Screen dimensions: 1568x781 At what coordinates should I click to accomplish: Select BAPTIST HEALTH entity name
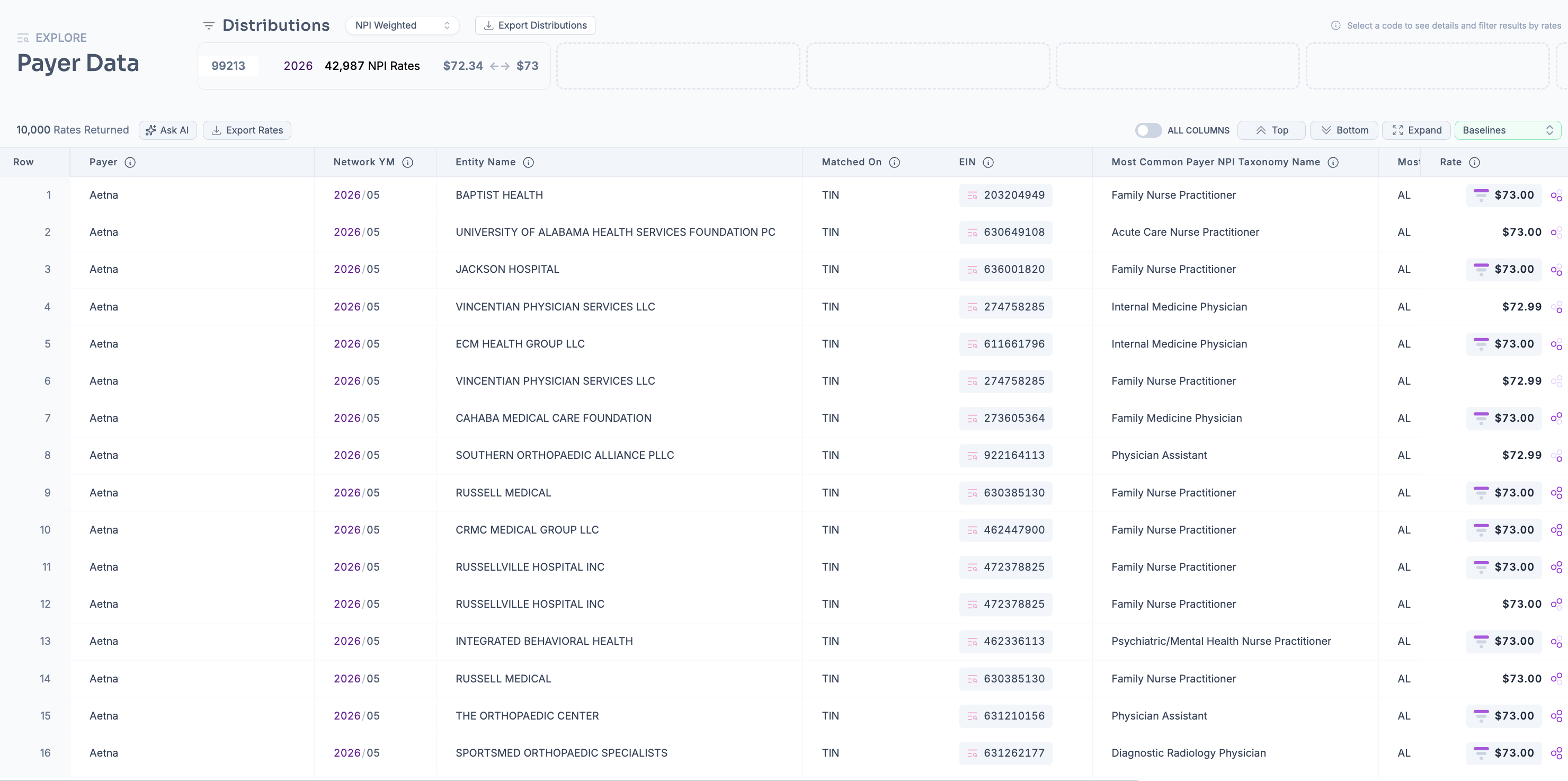point(499,196)
